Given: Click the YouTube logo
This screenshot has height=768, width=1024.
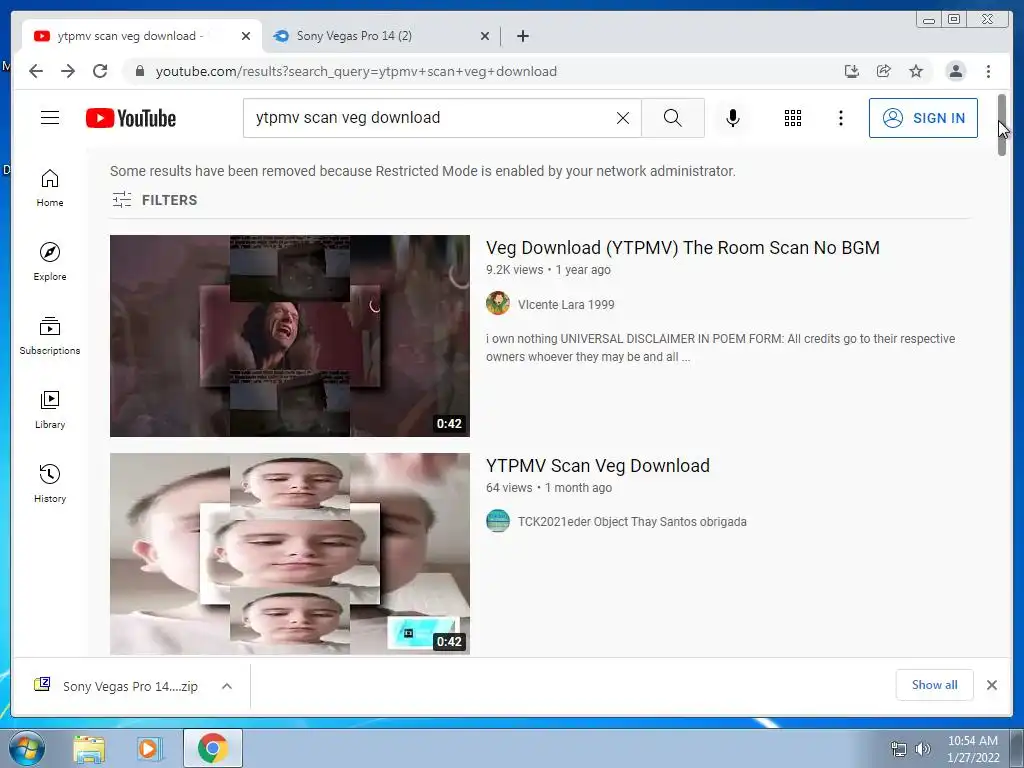Looking at the screenshot, I should pyautogui.click(x=131, y=118).
